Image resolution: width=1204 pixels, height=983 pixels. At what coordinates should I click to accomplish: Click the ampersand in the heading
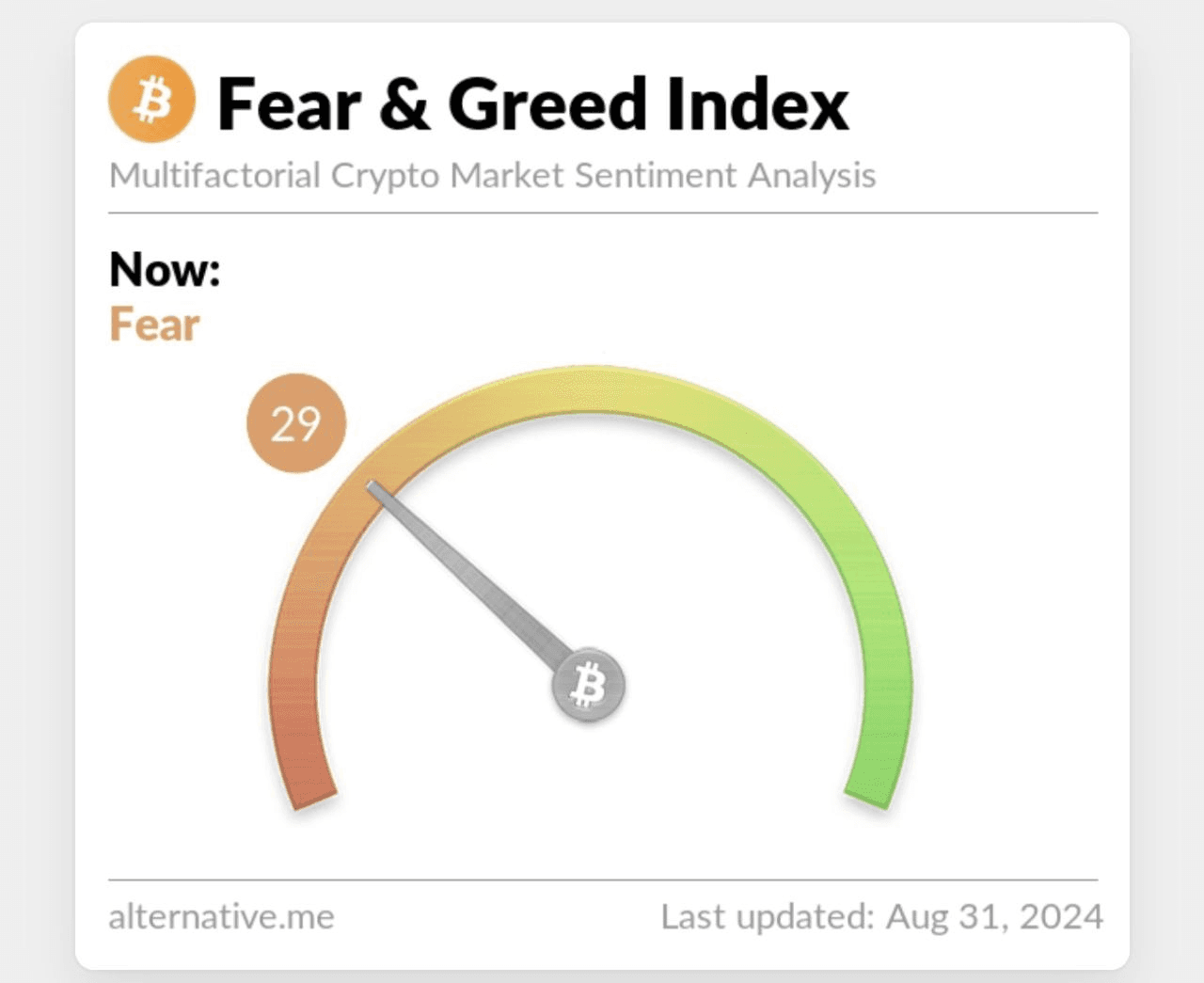tap(404, 104)
